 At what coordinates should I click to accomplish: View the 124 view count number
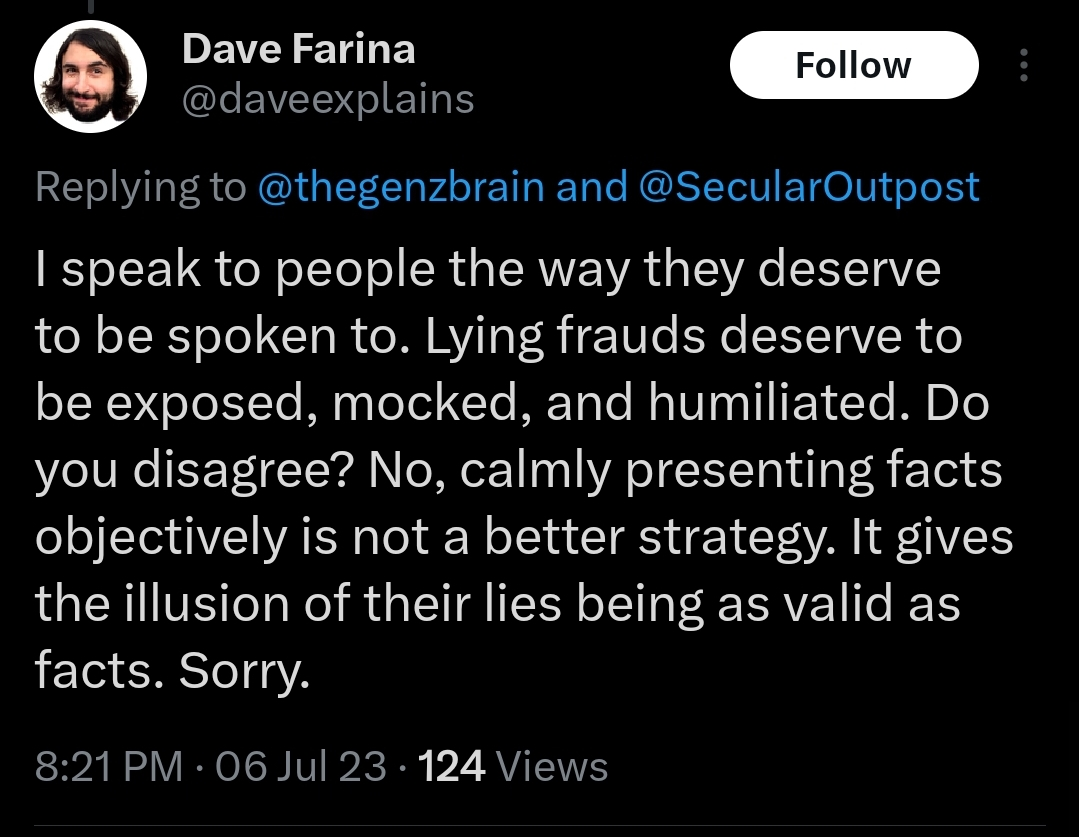pos(451,766)
